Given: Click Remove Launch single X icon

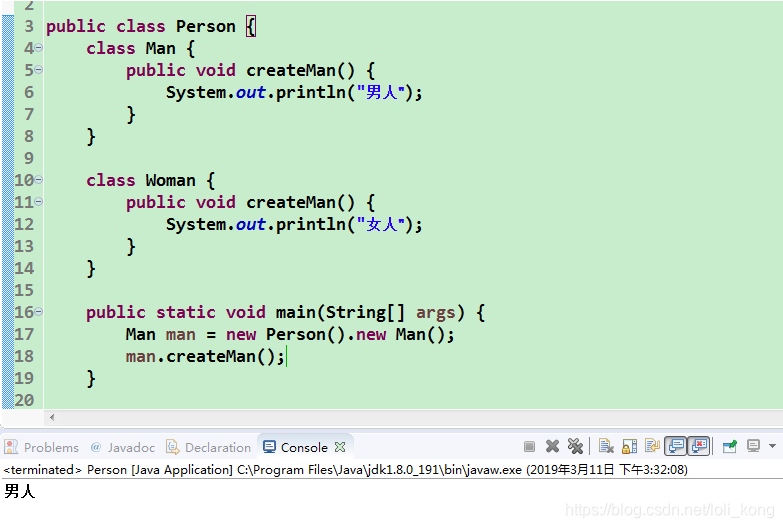Looking at the screenshot, I should click(552, 446).
